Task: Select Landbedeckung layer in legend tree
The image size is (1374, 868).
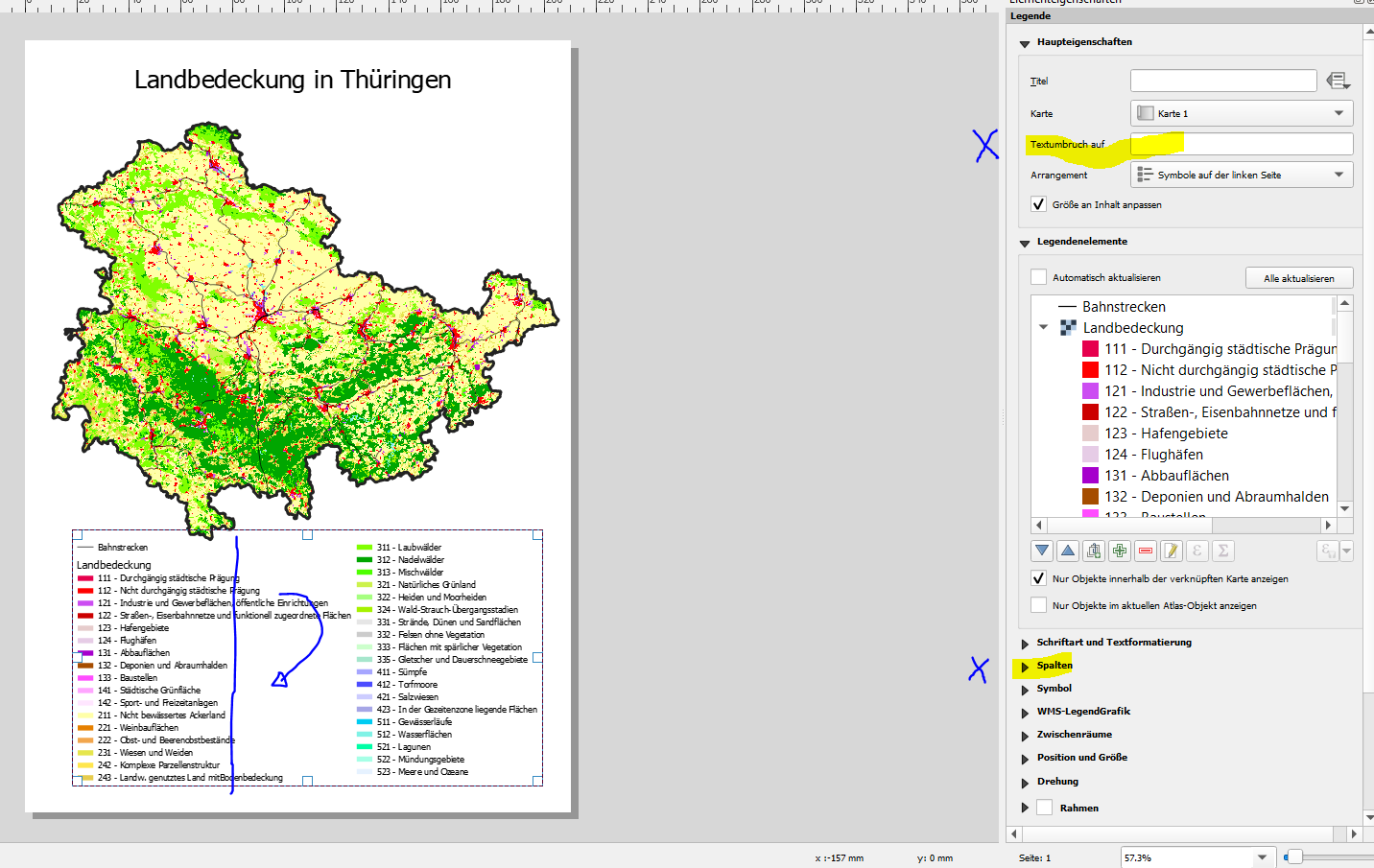Action: (x=1133, y=328)
